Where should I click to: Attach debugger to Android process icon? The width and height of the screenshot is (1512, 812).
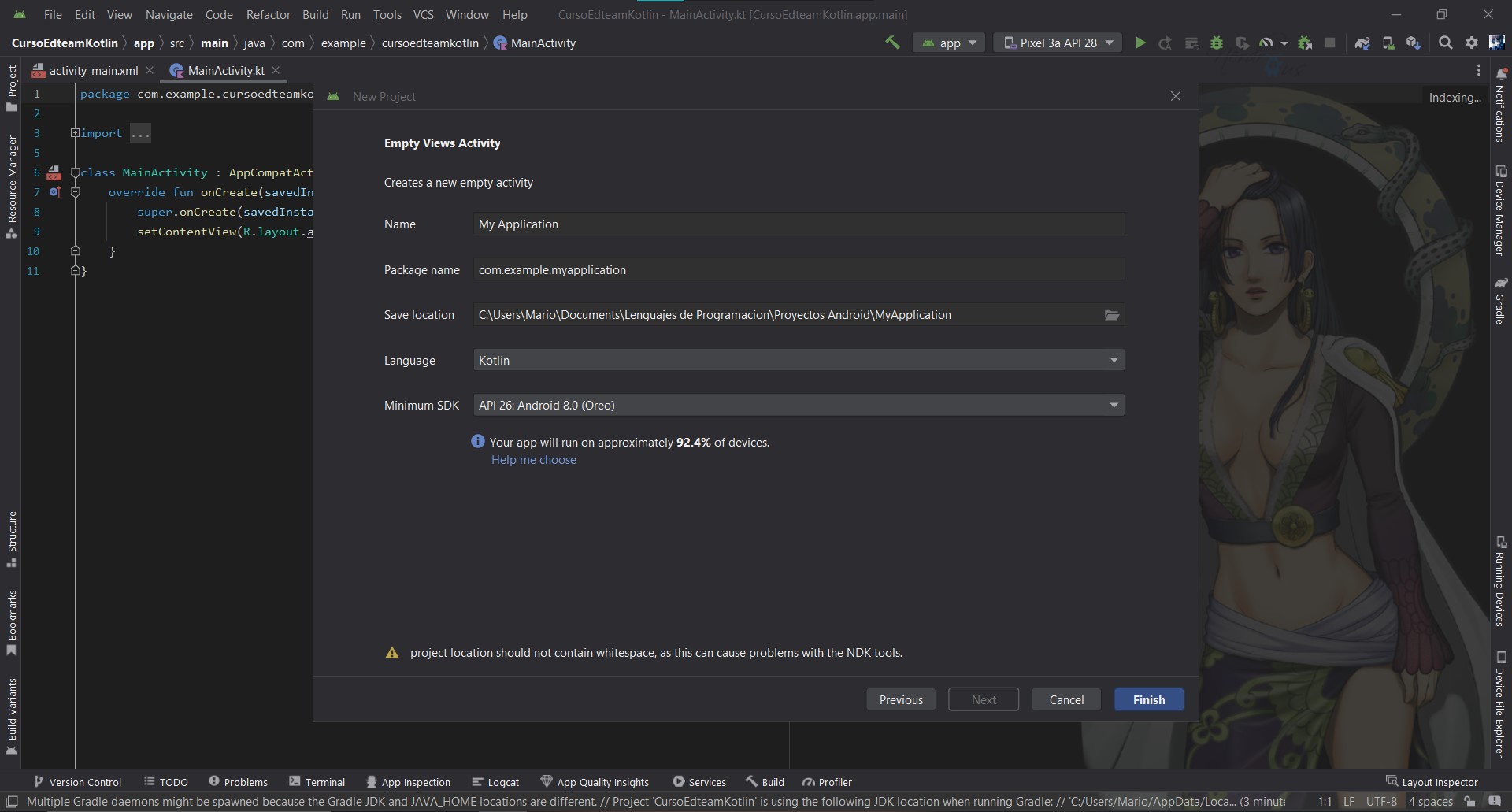tap(1305, 43)
